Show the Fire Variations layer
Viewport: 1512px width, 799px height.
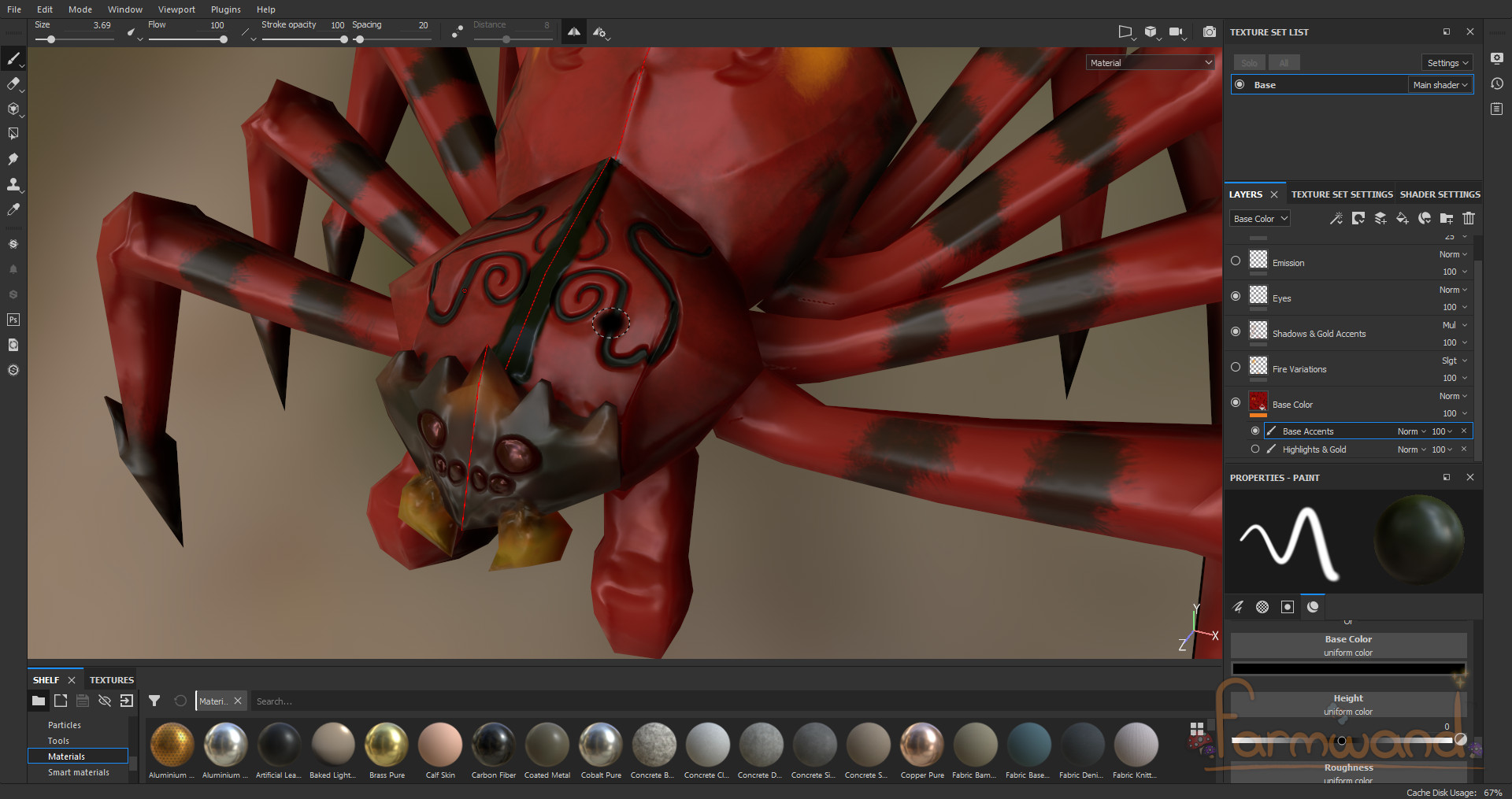(x=1236, y=367)
